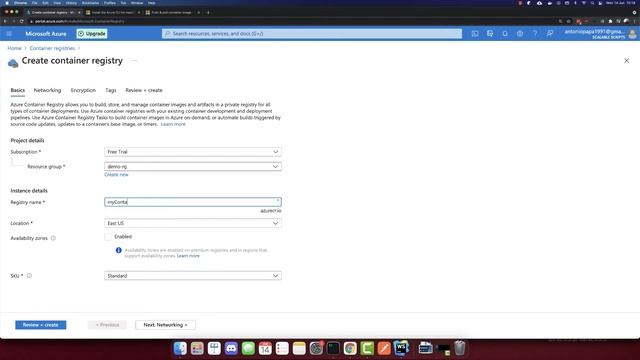Follow Learn more link about availability zones
The height and width of the screenshot is (360, 640).
(188, 256)
